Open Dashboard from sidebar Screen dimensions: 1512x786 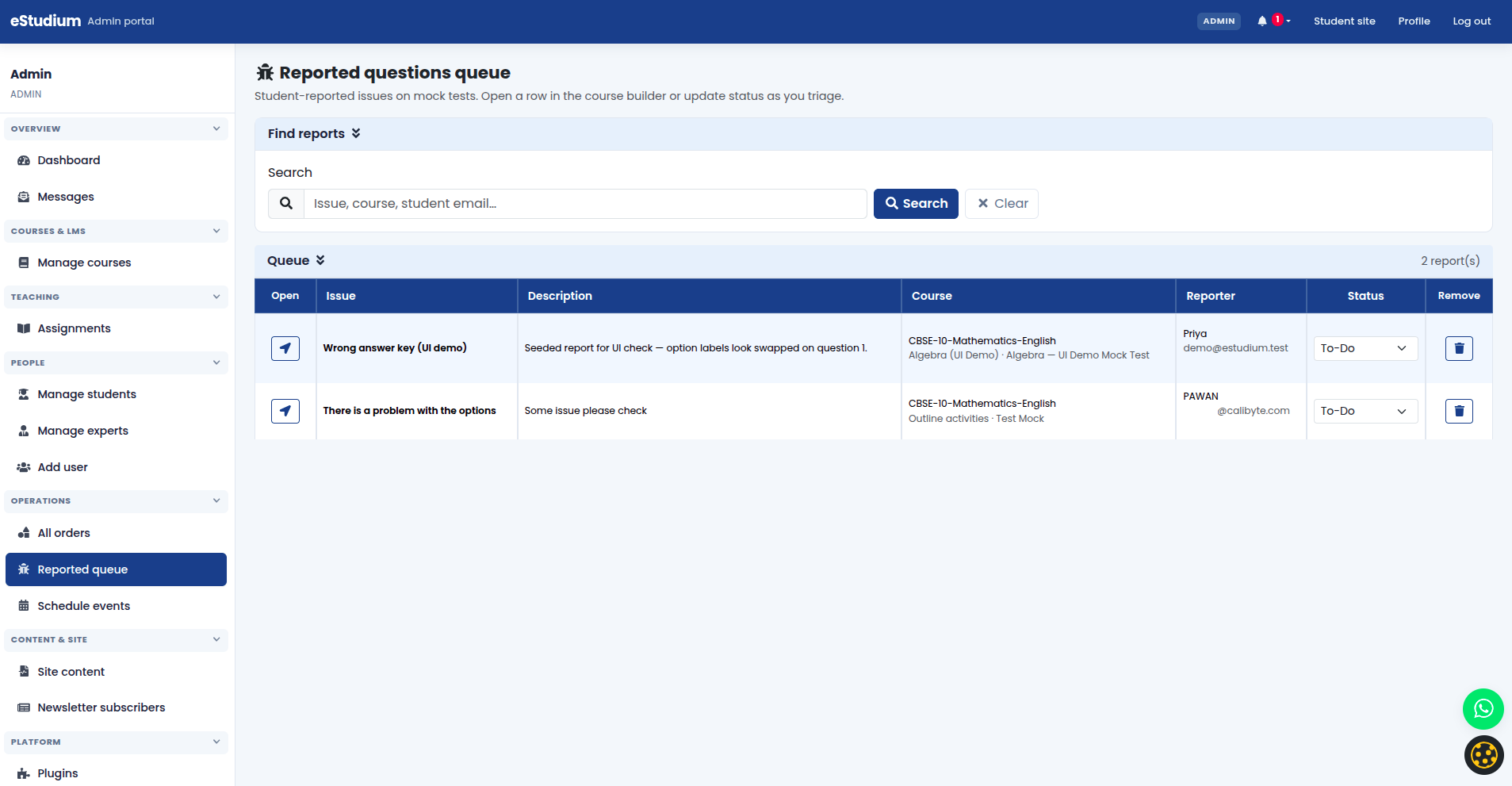(116, 160)
